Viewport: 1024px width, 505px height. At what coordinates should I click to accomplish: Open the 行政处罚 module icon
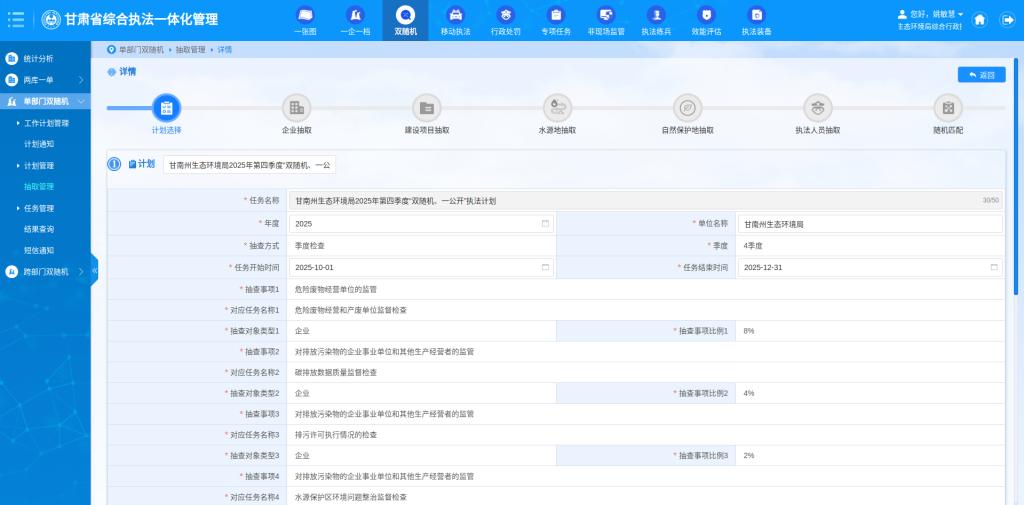pos(506,16)
